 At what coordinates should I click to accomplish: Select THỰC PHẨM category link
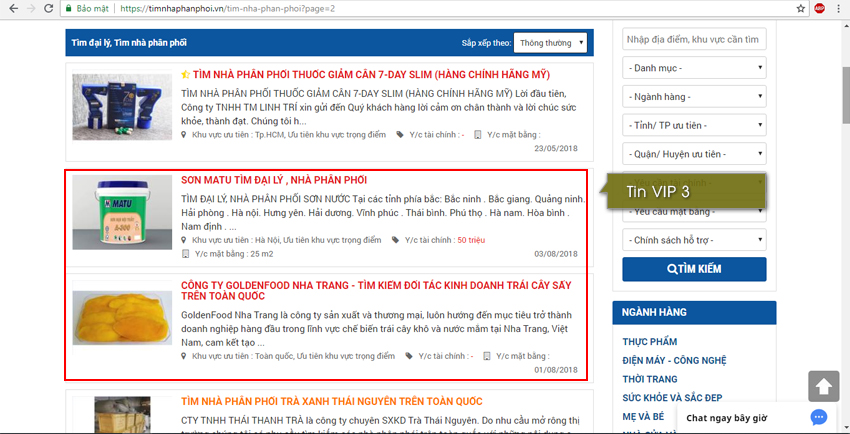click(650, 341)
